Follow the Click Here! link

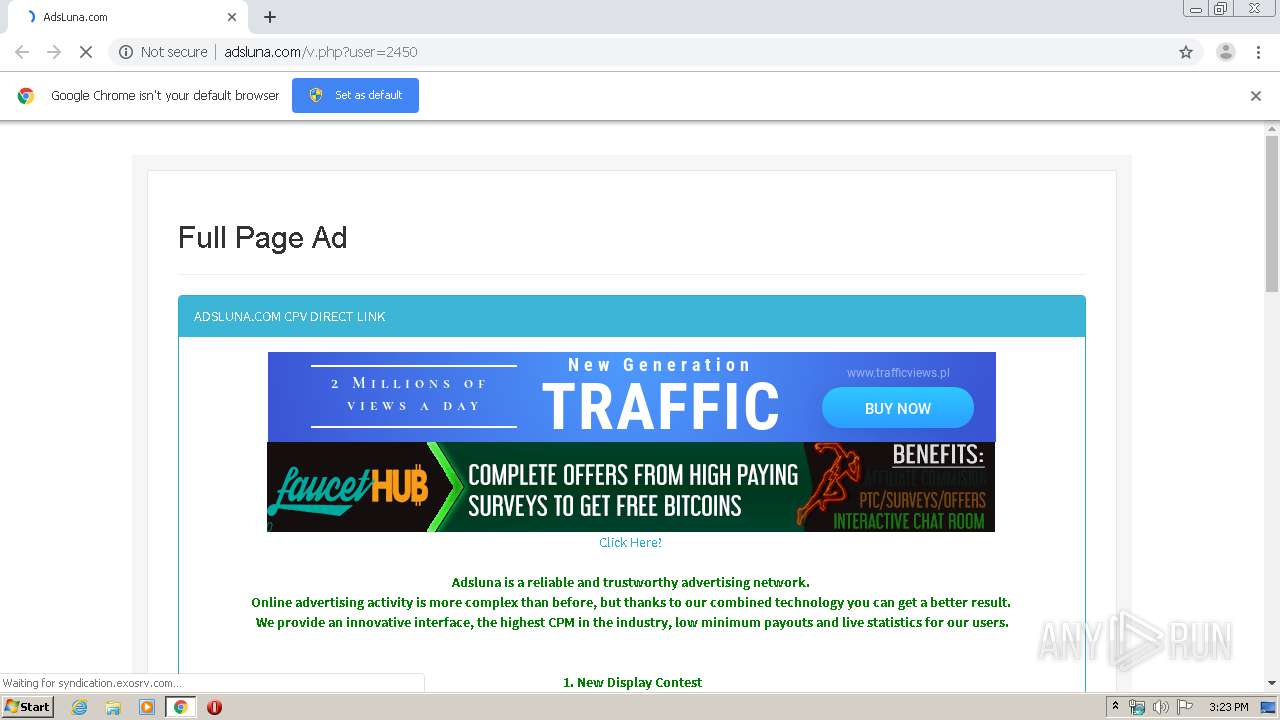coord(630,543)
